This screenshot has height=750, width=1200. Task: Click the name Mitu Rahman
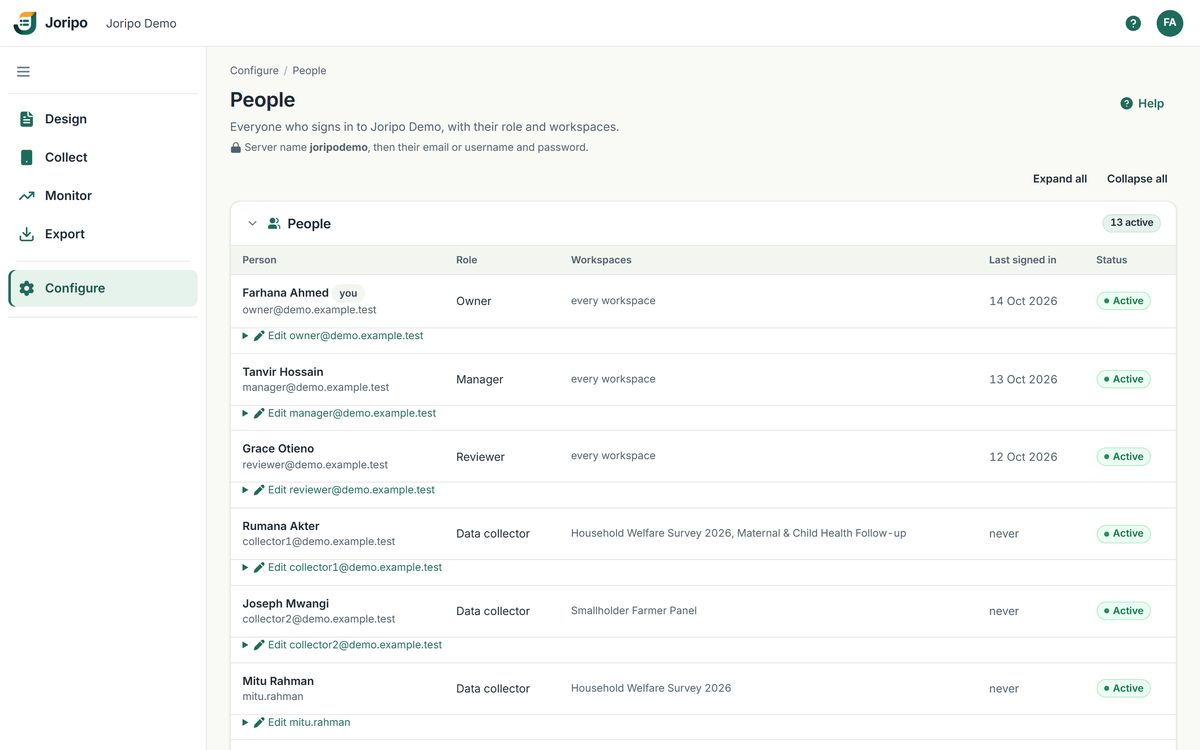coord(278,681)
